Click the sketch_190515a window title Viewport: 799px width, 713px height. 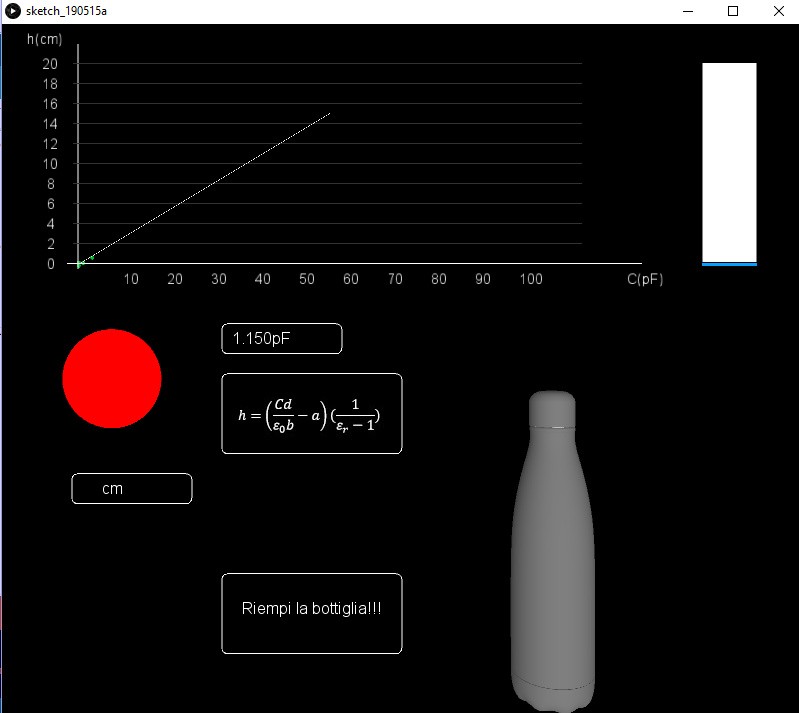point(66,11)
